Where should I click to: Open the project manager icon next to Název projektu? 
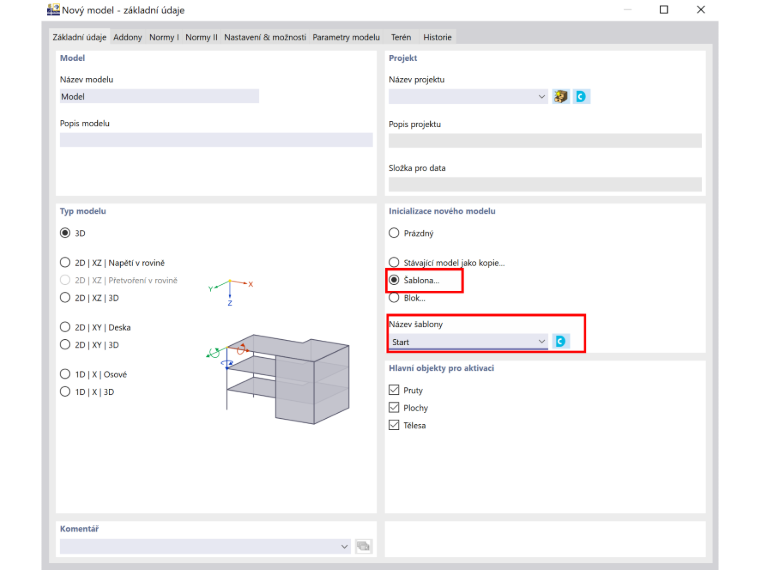561,96
